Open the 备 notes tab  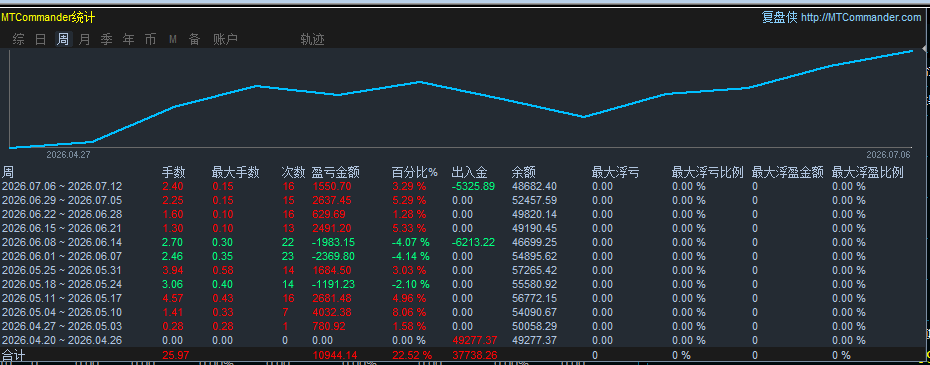195,40
